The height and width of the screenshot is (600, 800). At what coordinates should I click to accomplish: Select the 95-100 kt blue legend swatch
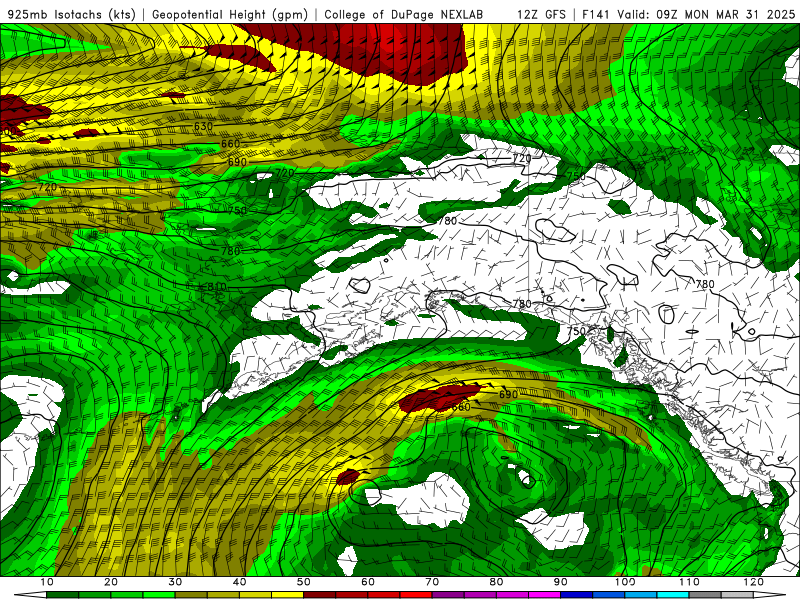609,595
